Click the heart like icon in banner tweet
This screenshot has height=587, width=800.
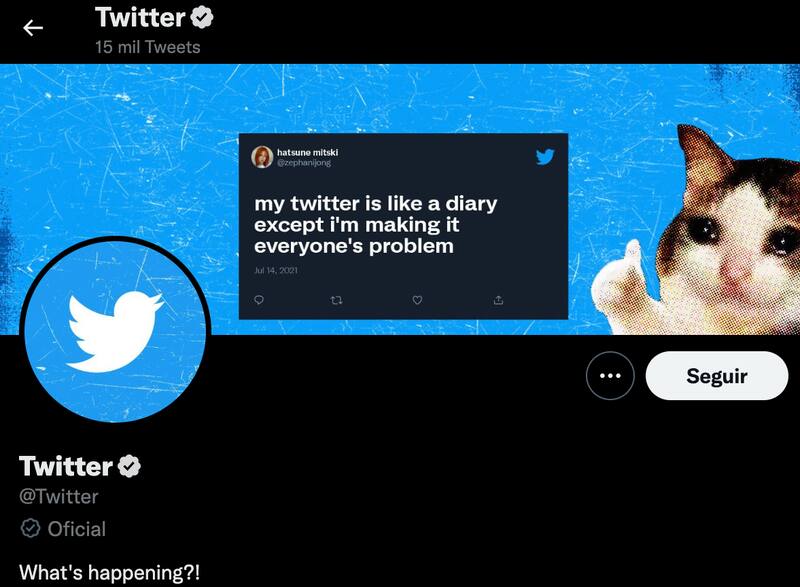coord(417,300)
